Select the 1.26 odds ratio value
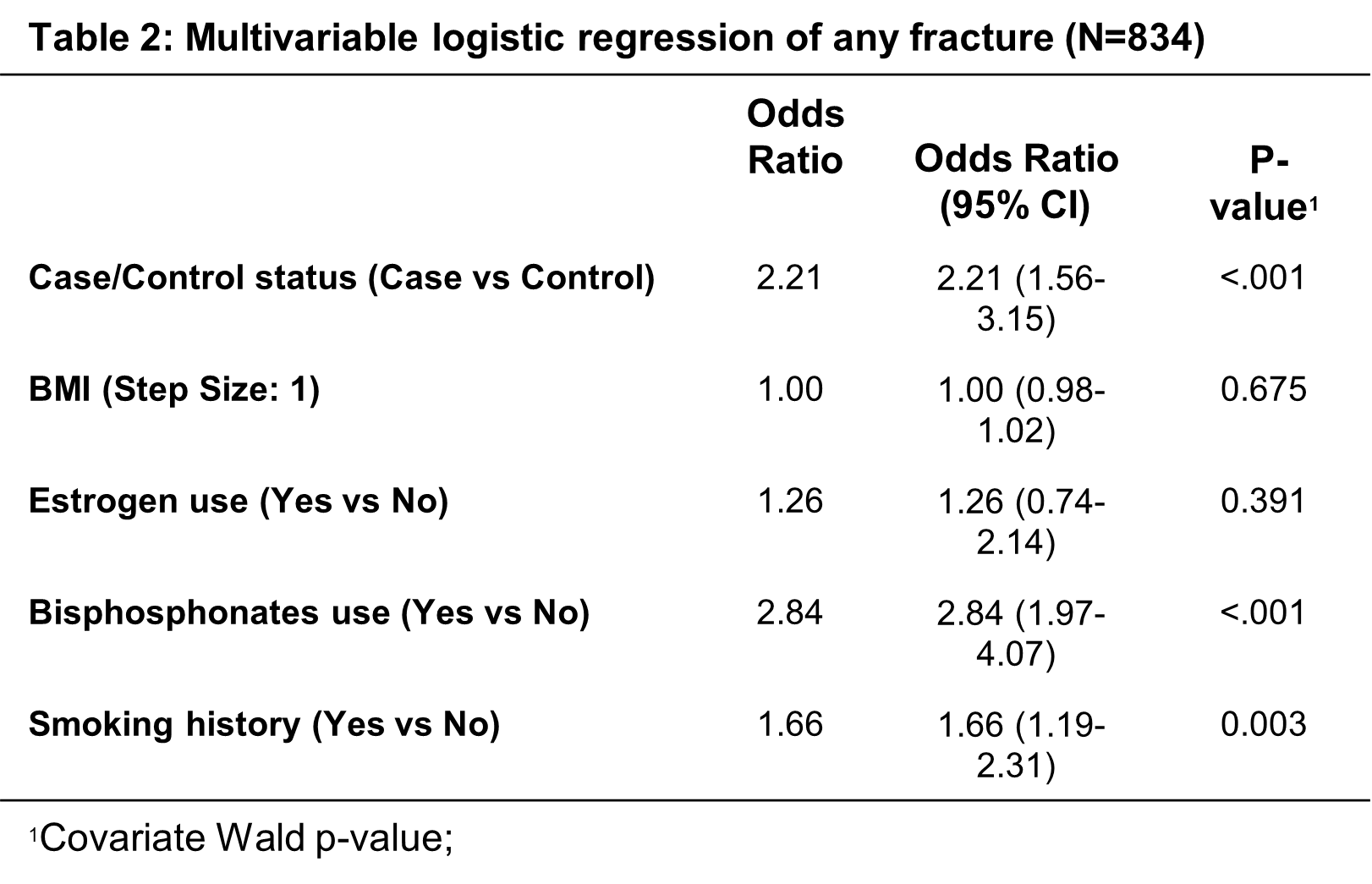The width and height of the screenshot is (1372, 884). pyautogui.click(x=789, y=502)
